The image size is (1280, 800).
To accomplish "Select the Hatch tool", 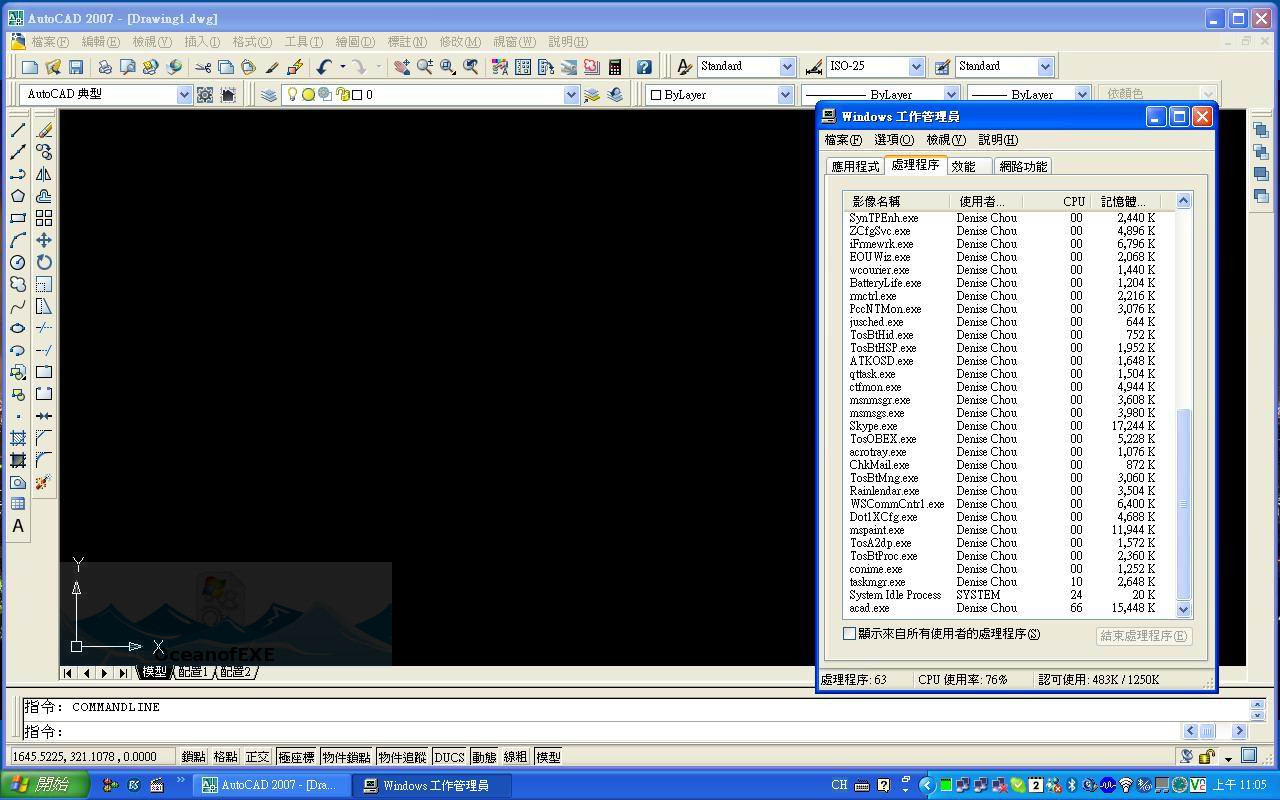I will 18,438.
